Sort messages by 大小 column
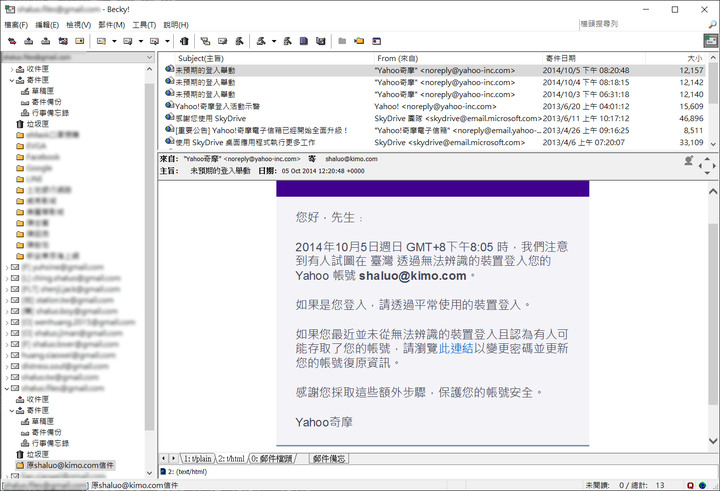Image resolution: width=720 pixels, height=491 pixels. click(675, 58)
